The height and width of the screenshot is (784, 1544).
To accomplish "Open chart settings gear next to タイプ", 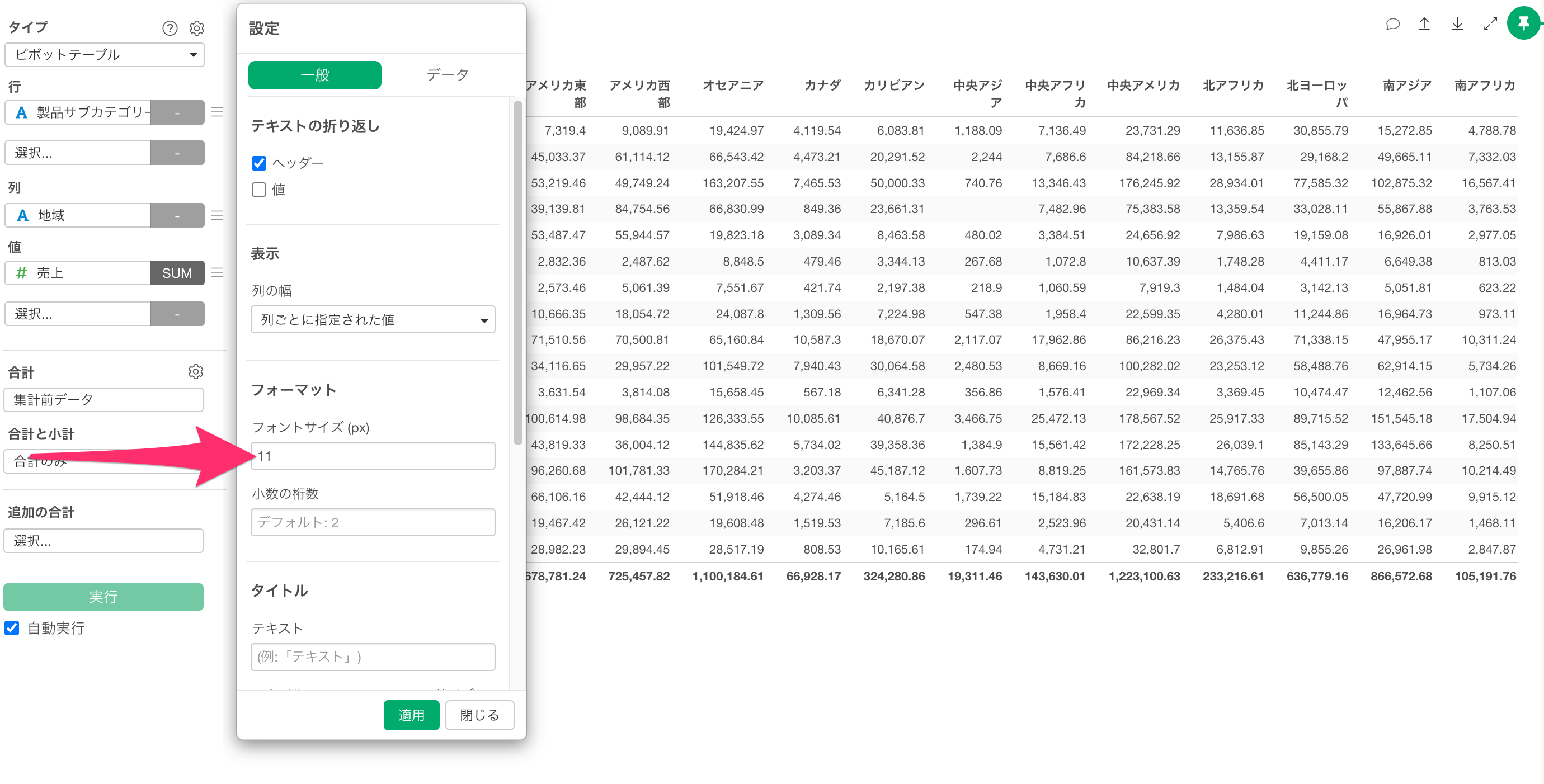I will 196,28.
